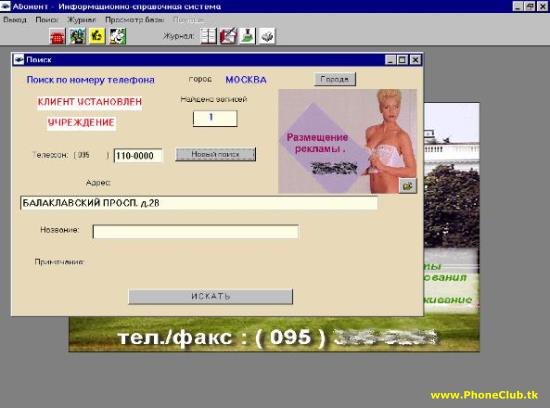Open the Поиск menu
Screen dimensions: 550x408
coord(47,20)
